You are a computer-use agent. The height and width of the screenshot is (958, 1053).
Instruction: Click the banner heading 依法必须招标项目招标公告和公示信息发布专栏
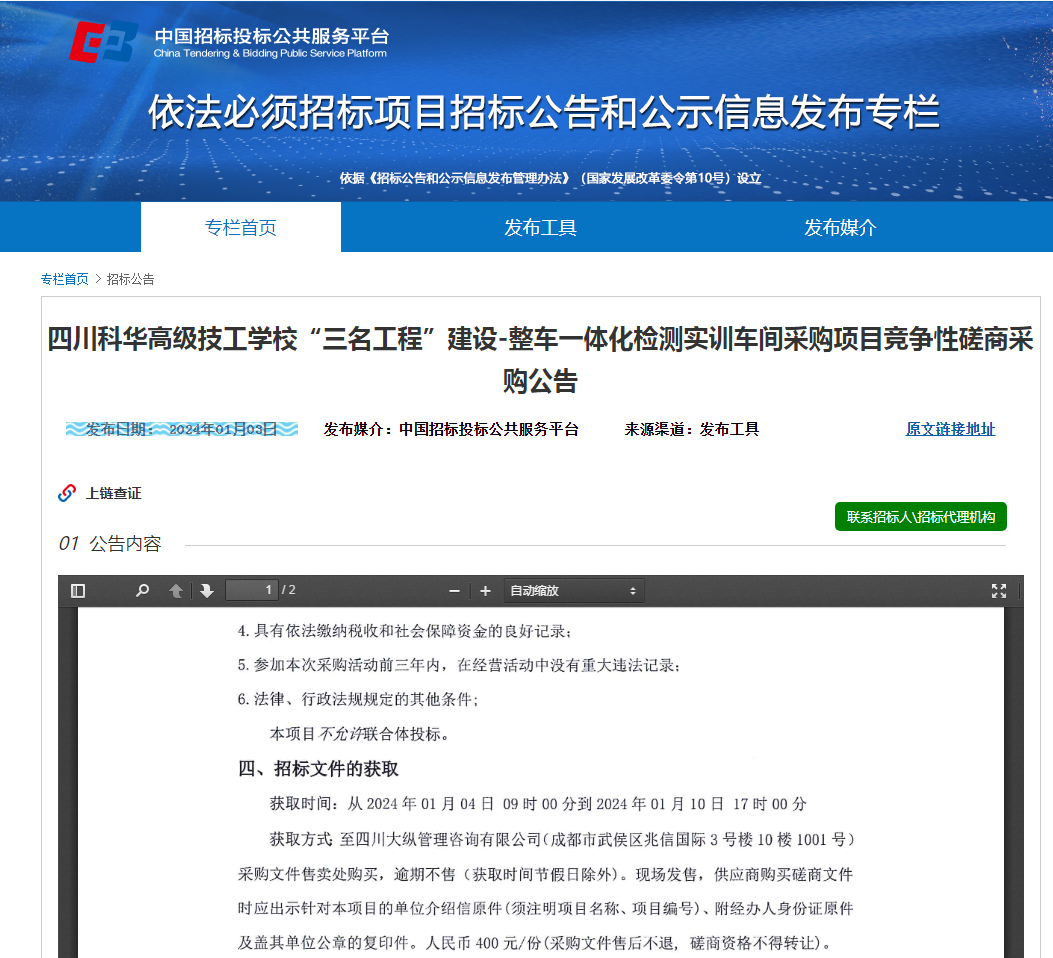tap(543, 111)
